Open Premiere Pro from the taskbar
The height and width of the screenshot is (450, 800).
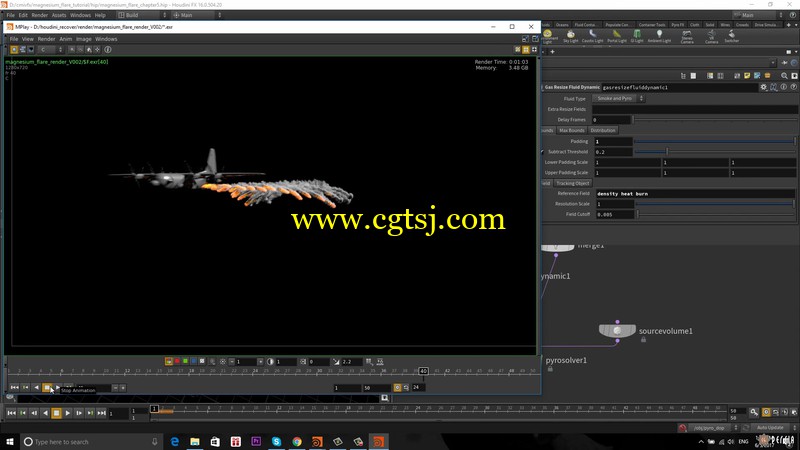tap(256, 441)
